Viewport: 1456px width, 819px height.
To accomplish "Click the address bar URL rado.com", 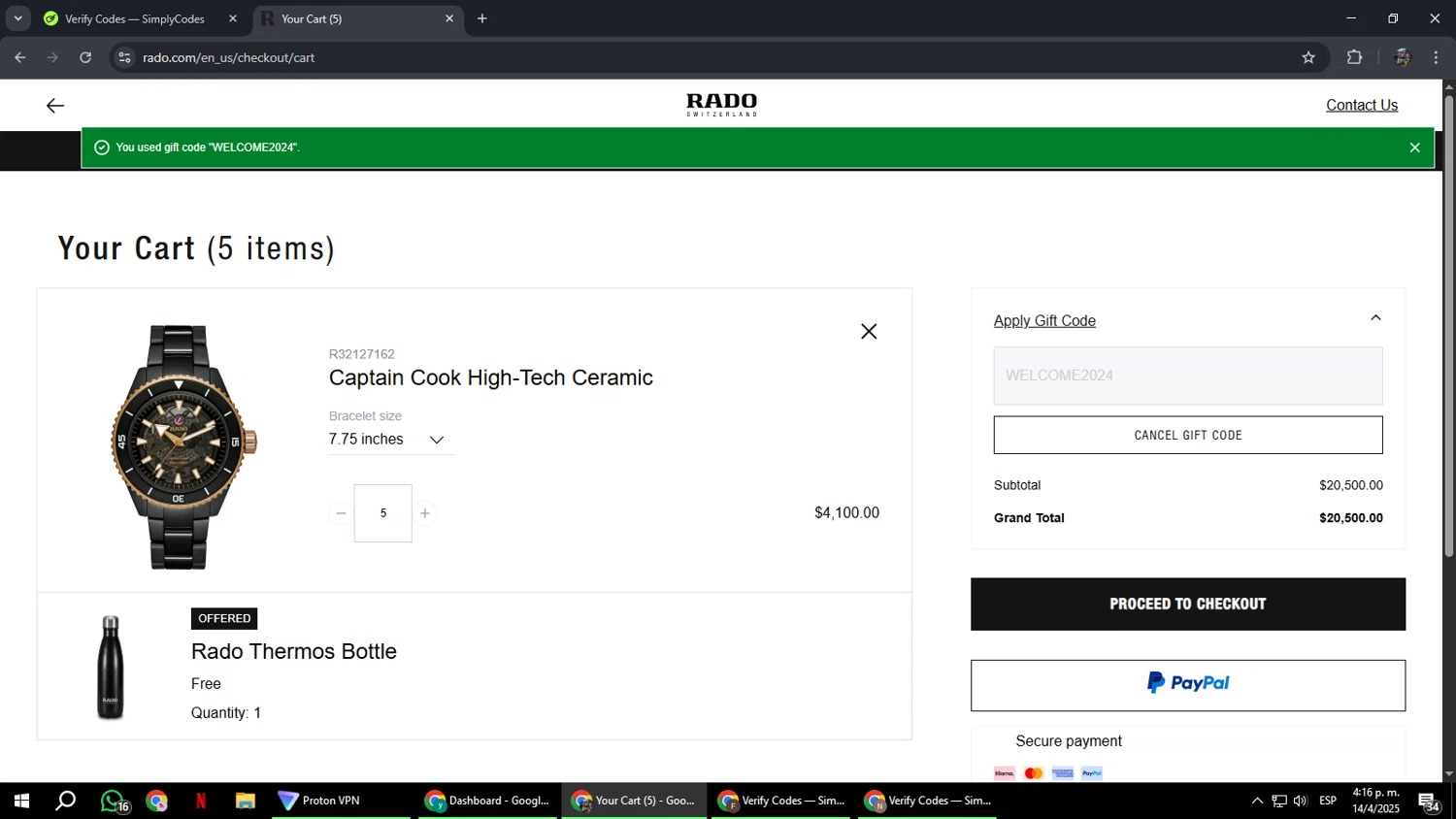I will pyautogui.click(x=229, y=57).
